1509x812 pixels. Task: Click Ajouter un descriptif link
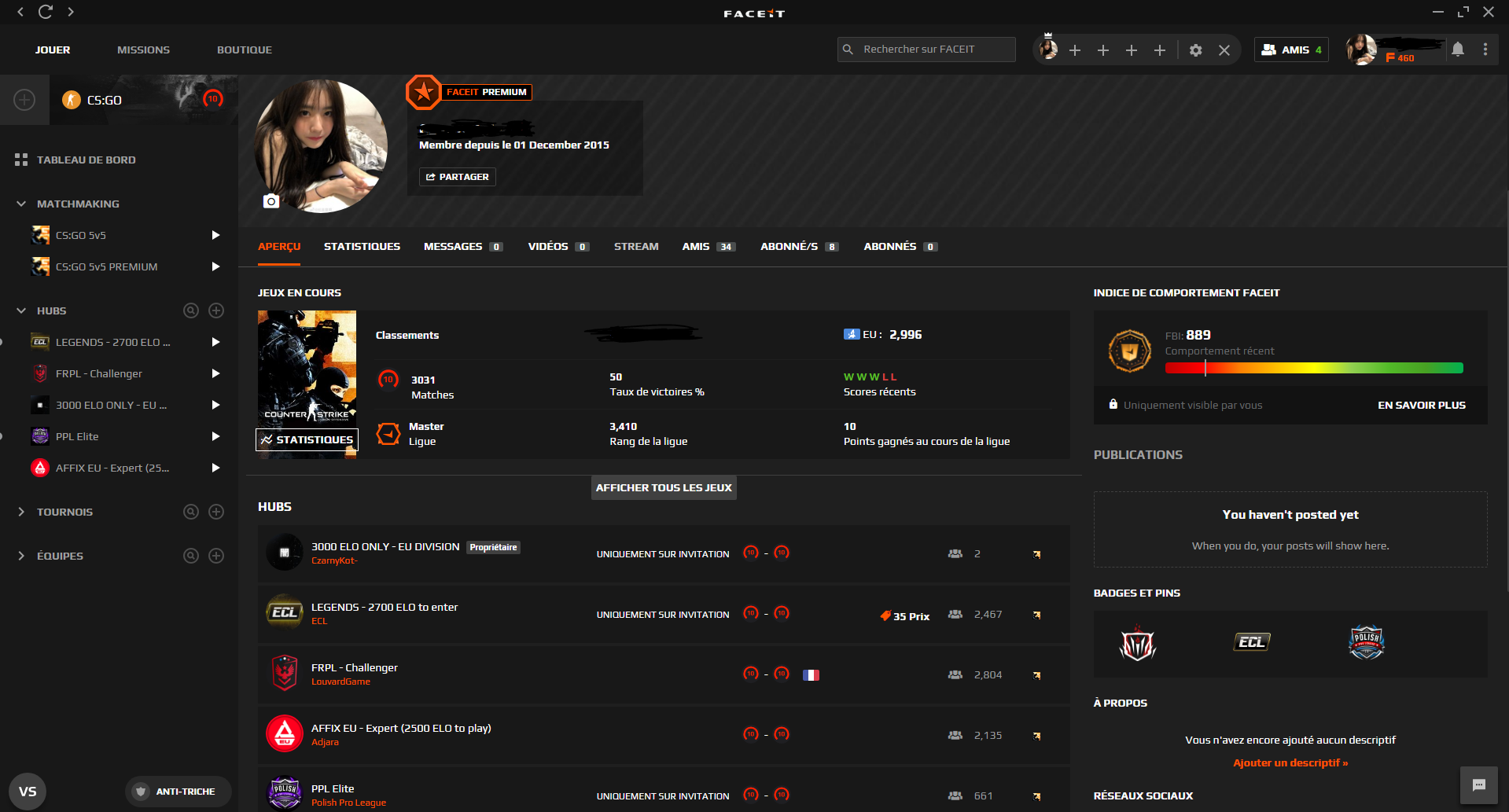coord(1290,763)
